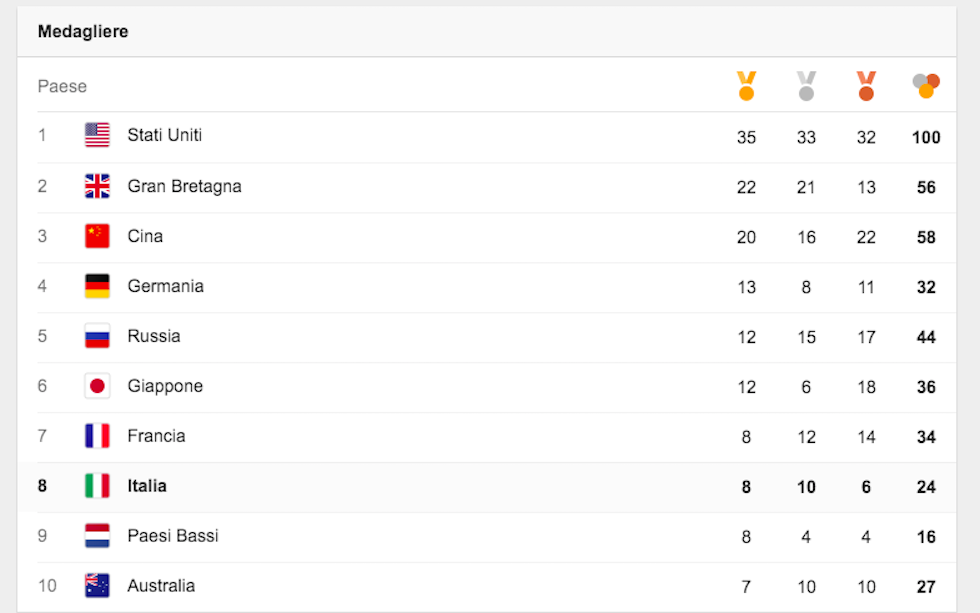
Task: Click the Giappone flag icon
Action: point(97,386)
